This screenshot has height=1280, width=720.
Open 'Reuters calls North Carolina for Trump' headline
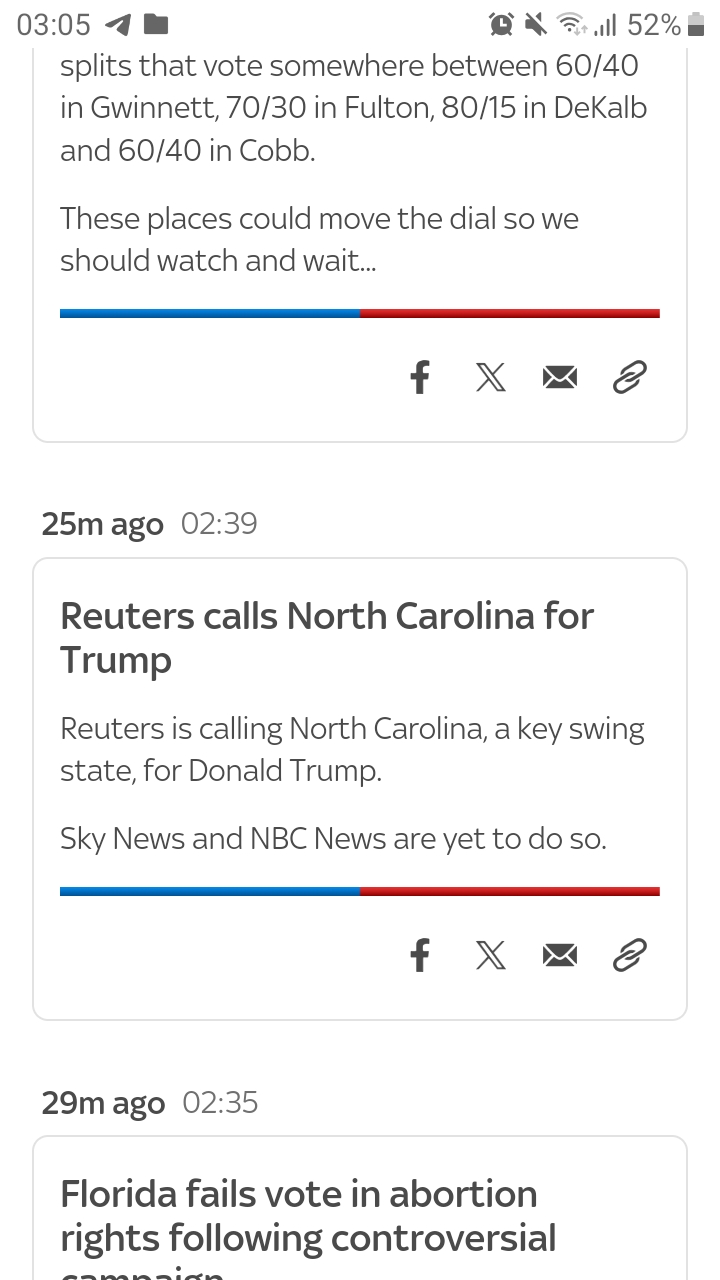click(x=326, y=637)
